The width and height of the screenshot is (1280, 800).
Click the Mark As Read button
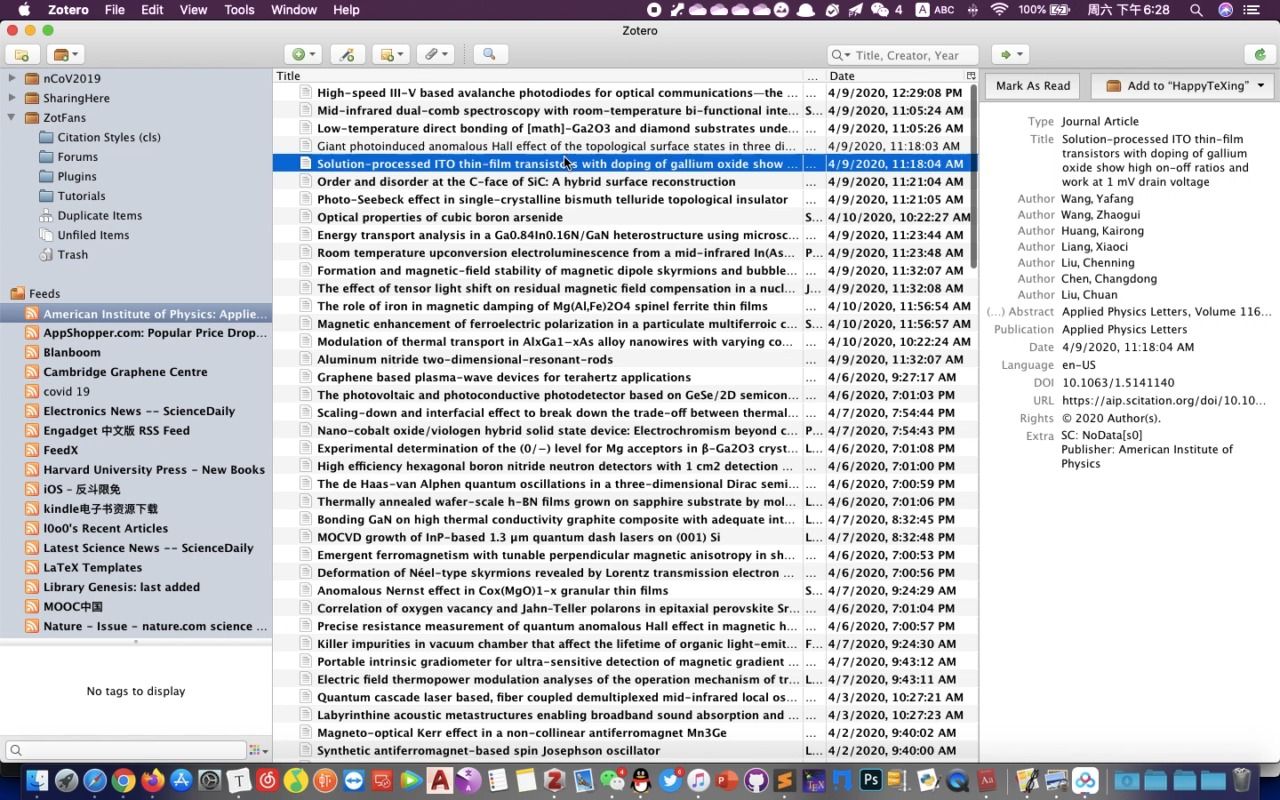pyautogui.click(x=1033, y=86)
